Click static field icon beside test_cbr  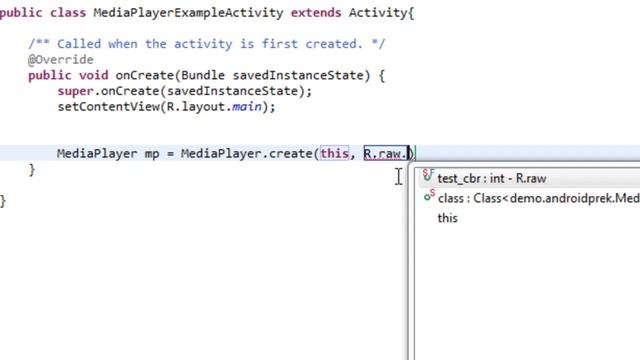(428, 176)
